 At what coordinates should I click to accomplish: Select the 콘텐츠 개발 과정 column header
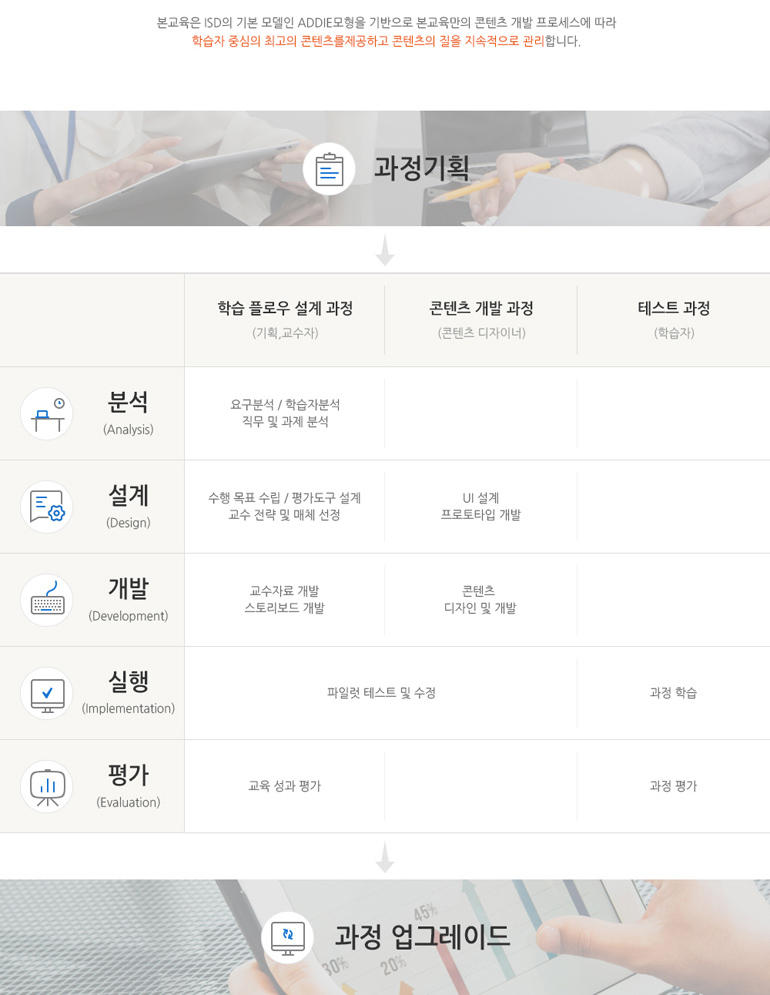tap(481, 308)
